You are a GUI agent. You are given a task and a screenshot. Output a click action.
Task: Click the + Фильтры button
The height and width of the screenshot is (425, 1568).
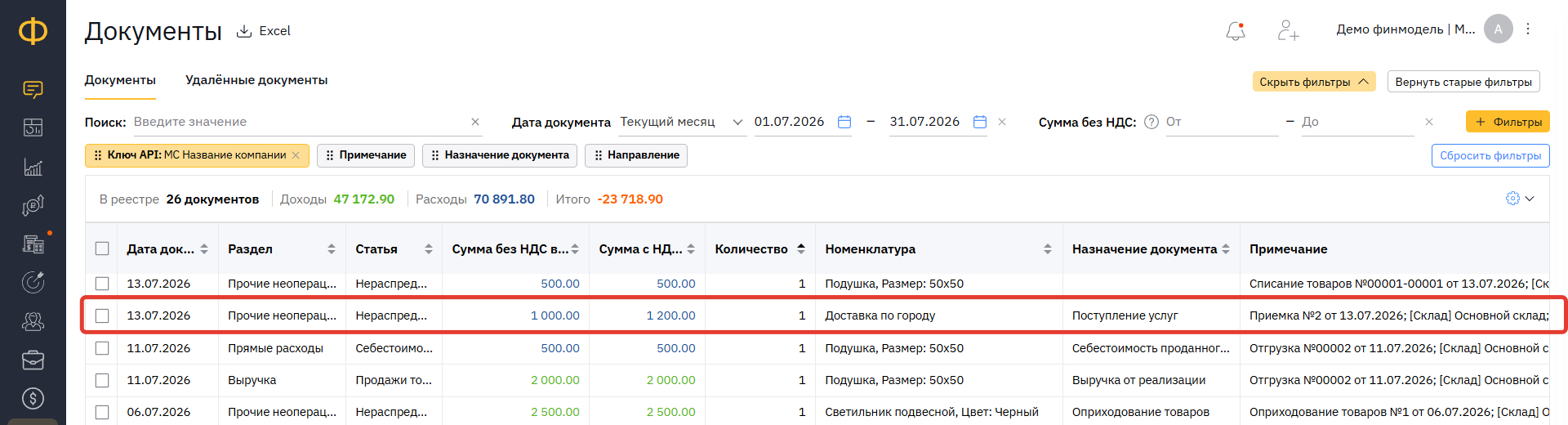pos(1508,122)
